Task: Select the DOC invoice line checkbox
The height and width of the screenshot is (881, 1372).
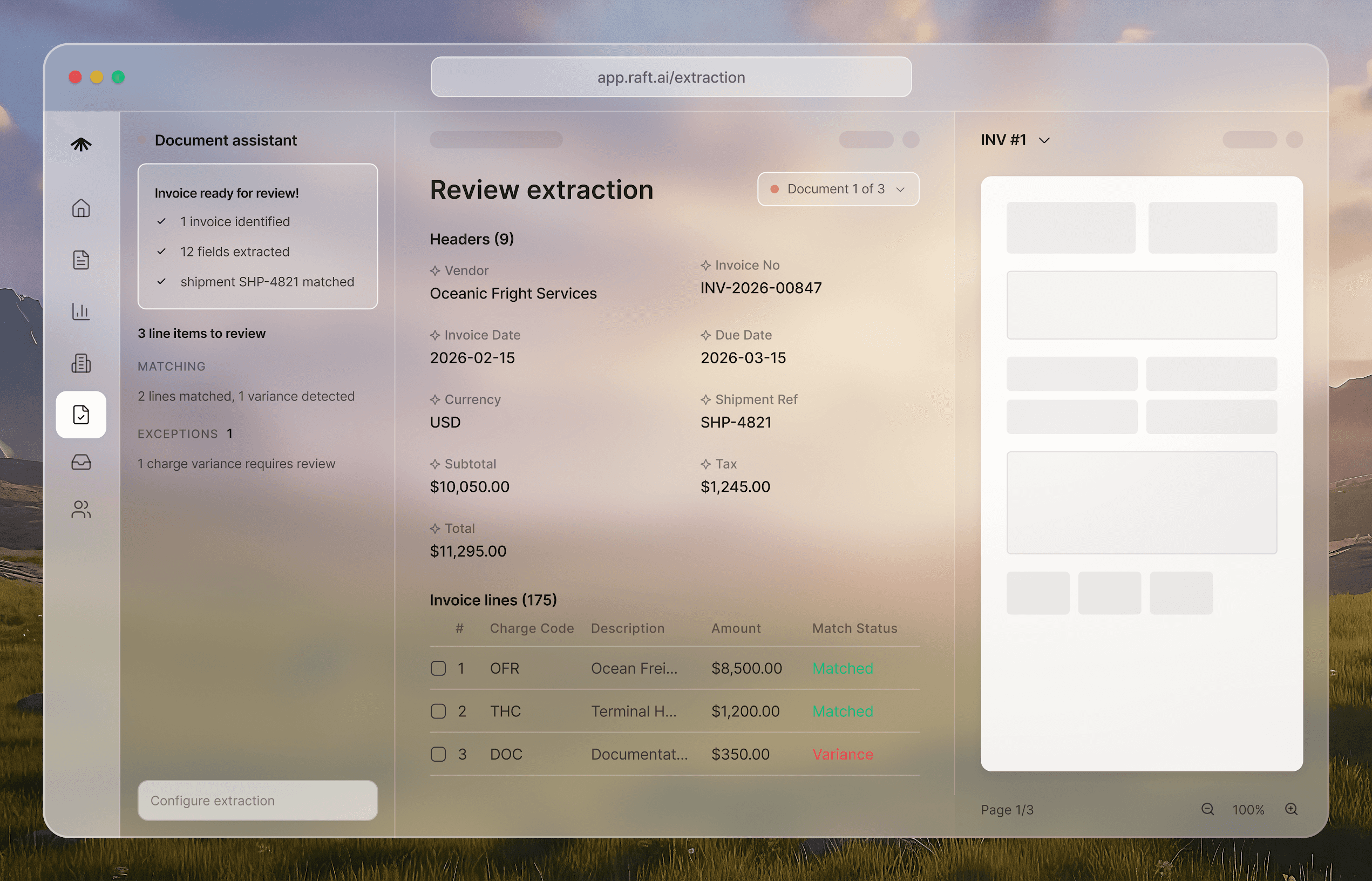Action: pyautogui.click(x=438, y=754)
